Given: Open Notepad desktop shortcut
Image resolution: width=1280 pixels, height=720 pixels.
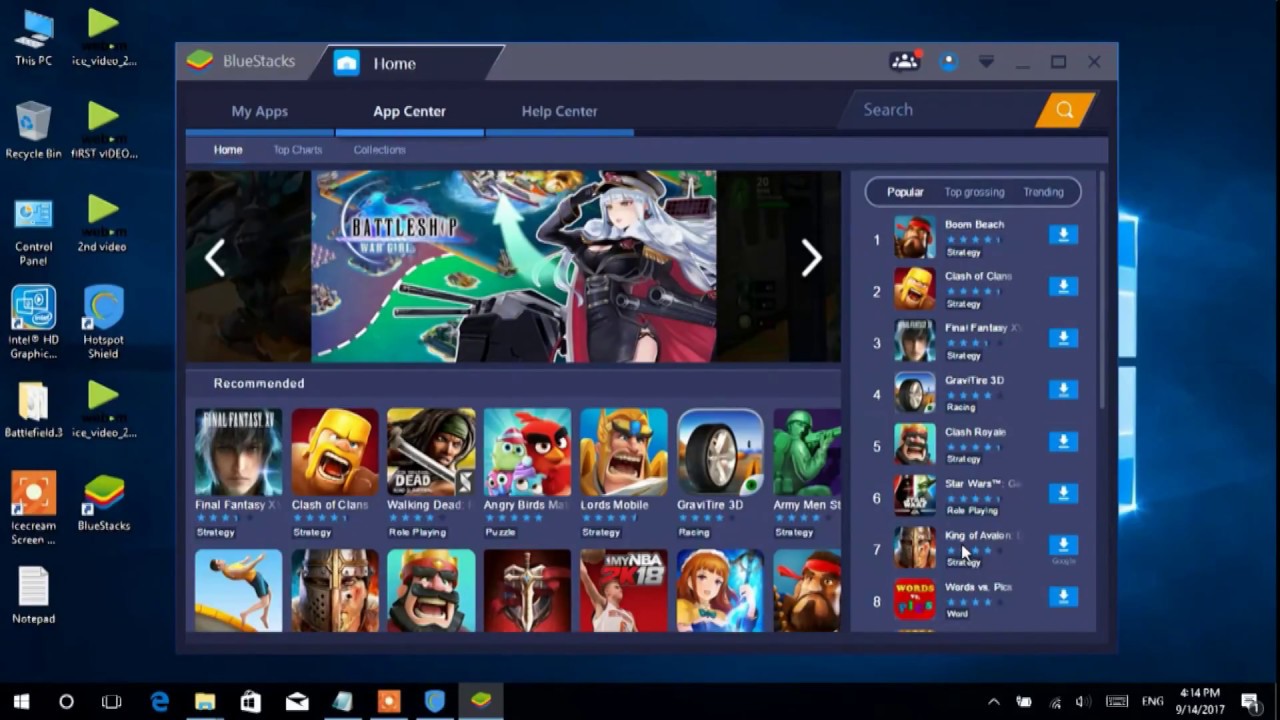Looking at the screenshot, I should [x=33, y=595].
